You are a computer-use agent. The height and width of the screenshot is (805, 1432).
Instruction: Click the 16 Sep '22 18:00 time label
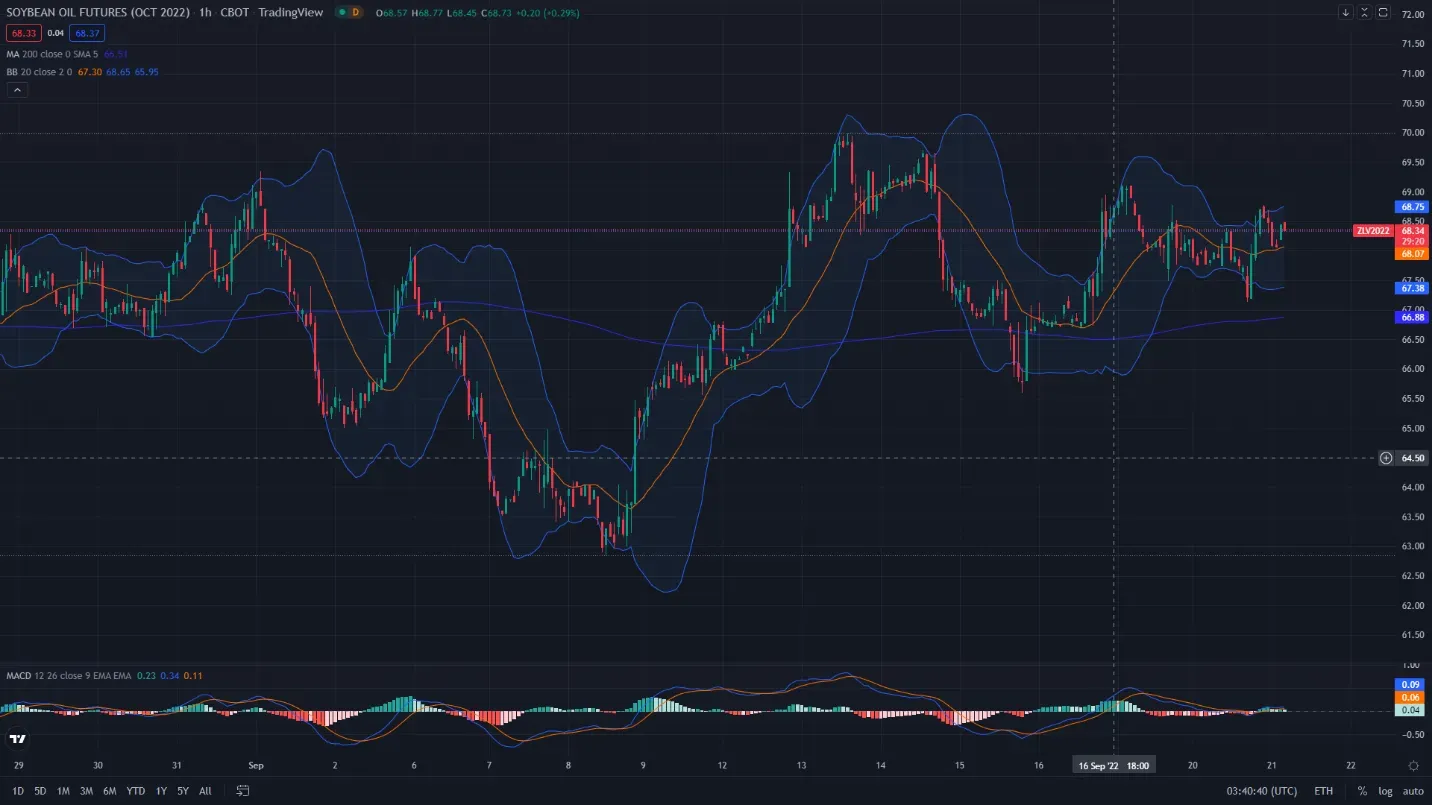point(1113,765)
